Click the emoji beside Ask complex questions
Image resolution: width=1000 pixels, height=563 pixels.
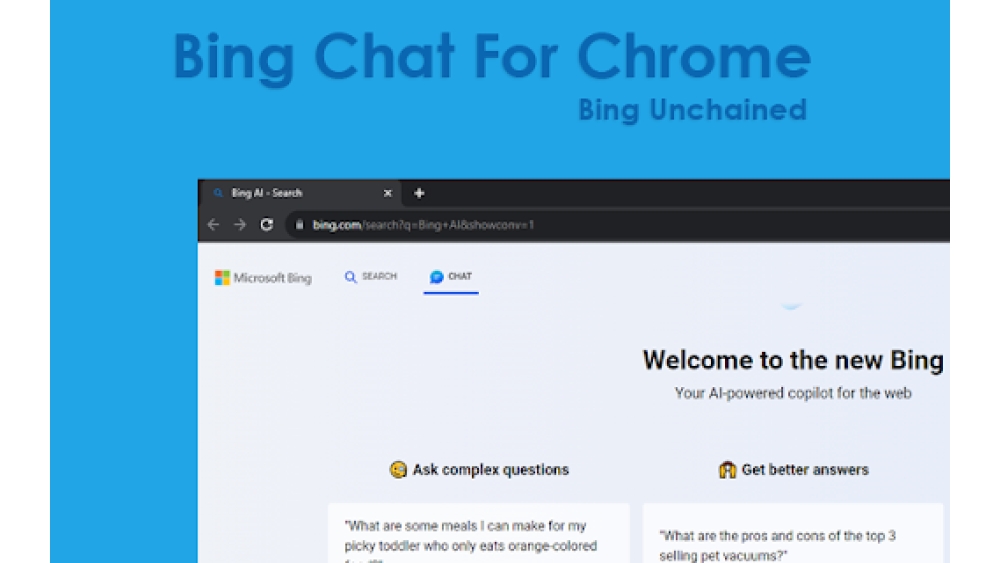(x=398, y=470)
